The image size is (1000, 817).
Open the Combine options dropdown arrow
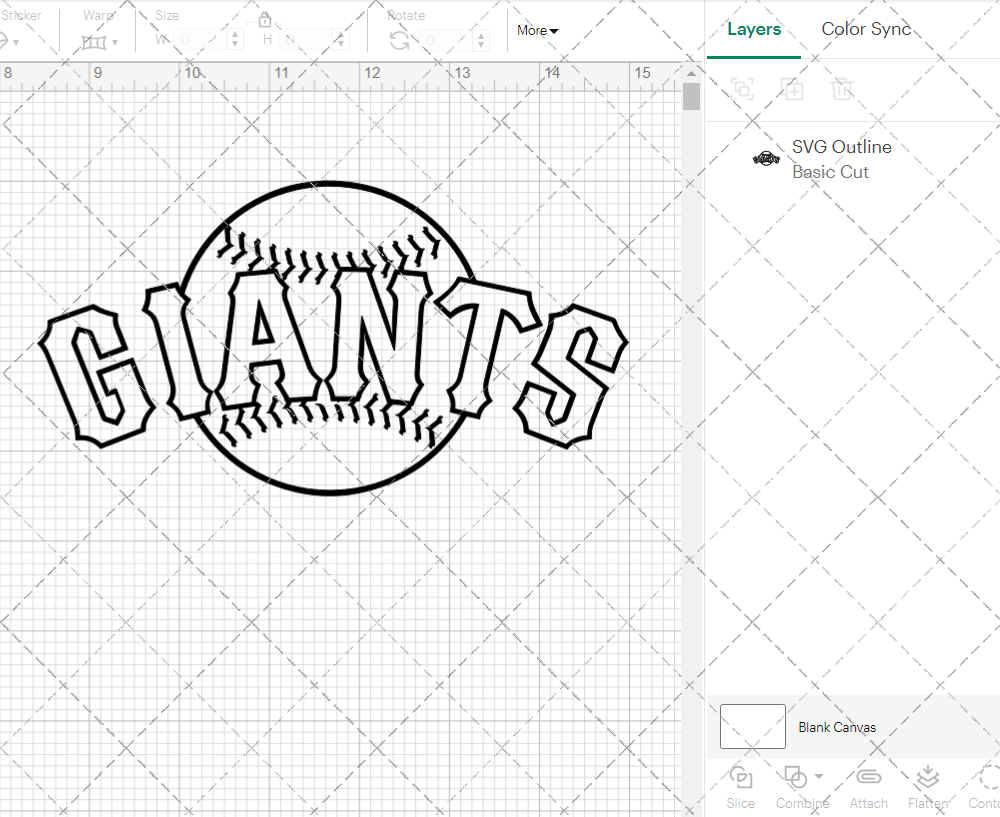click(818, 778)
